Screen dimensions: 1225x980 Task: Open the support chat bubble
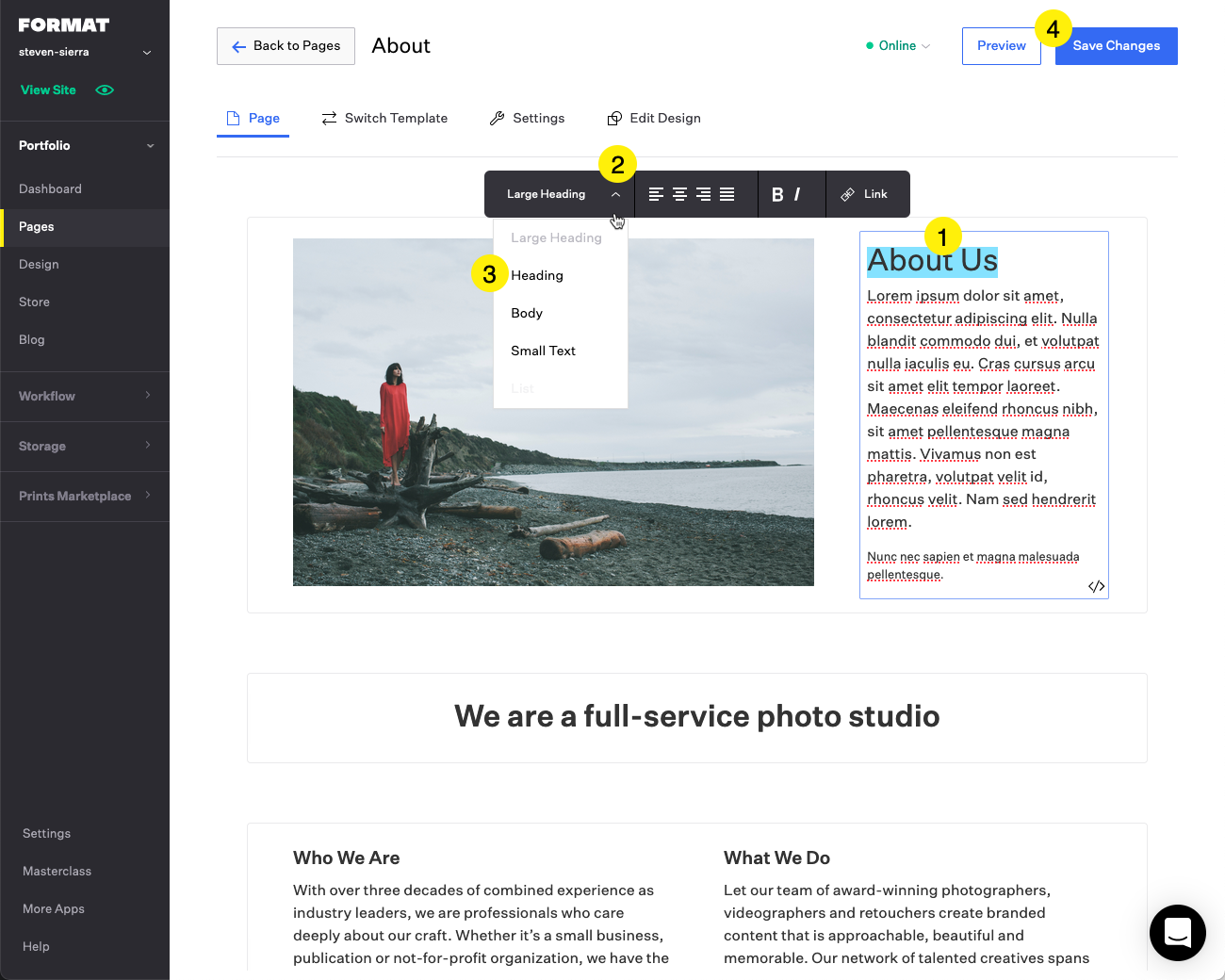(1177, 933)
